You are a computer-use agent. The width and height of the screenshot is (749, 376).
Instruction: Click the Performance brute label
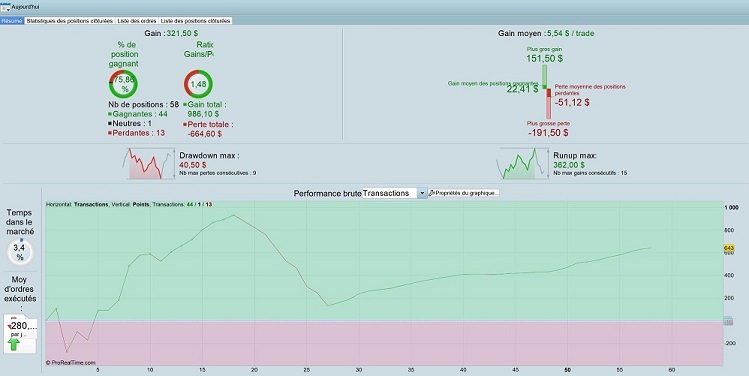327,193
